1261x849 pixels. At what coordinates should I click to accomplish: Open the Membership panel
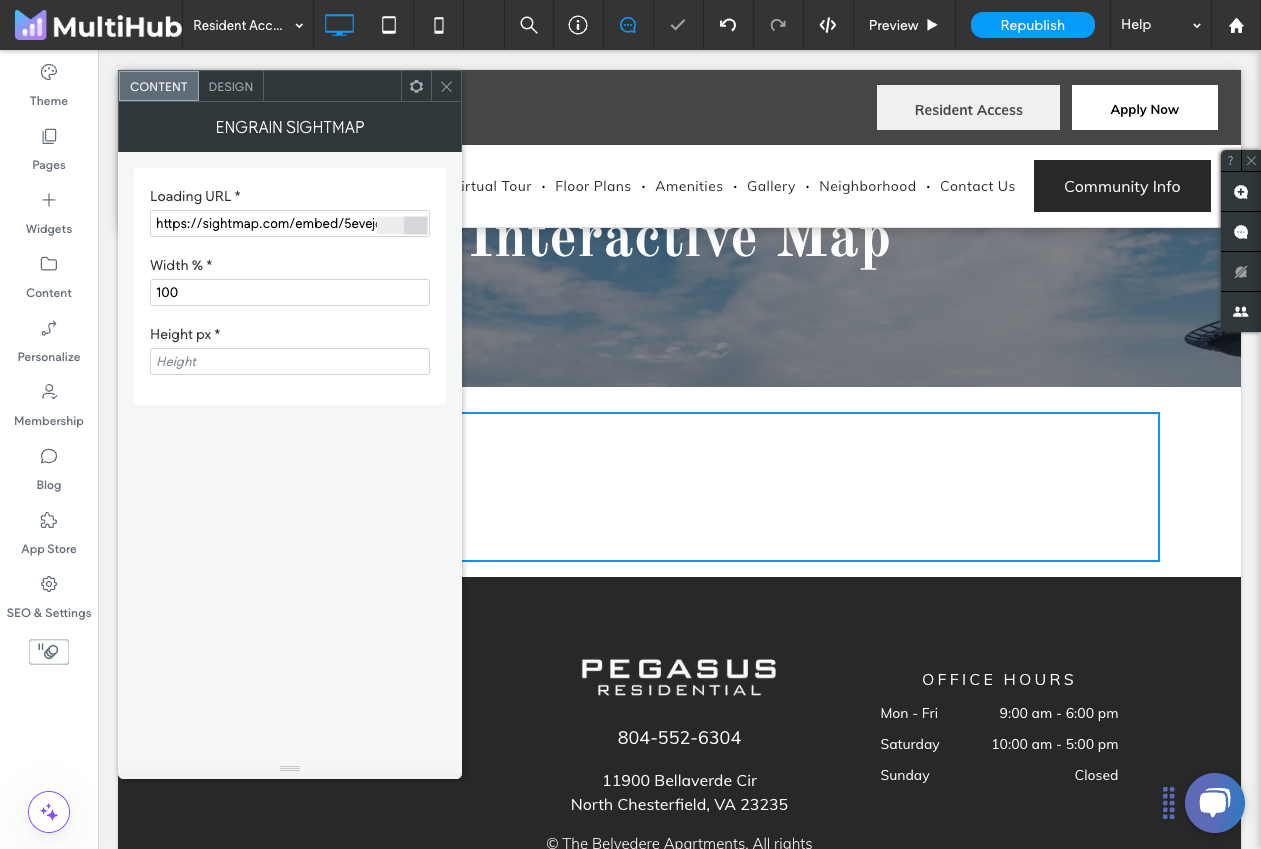(x=49, y=405)
